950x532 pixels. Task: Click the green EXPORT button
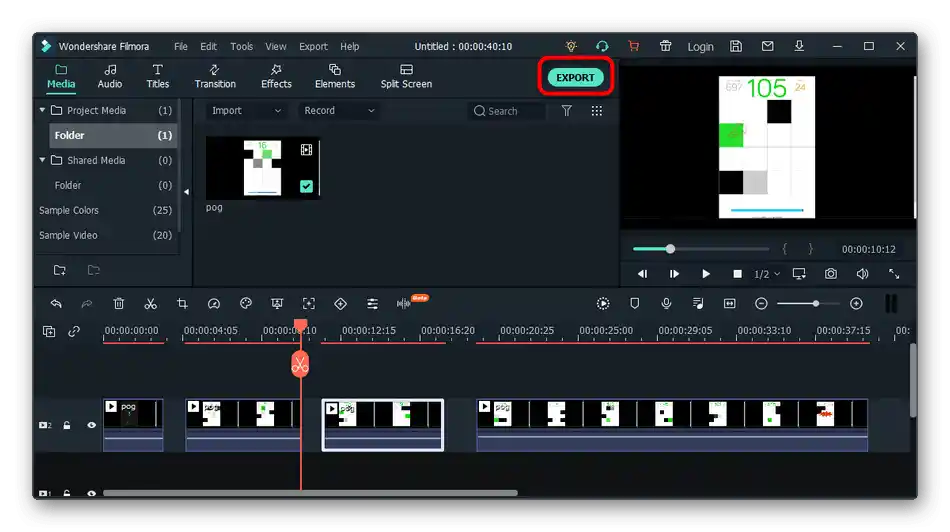pos(575,77)
